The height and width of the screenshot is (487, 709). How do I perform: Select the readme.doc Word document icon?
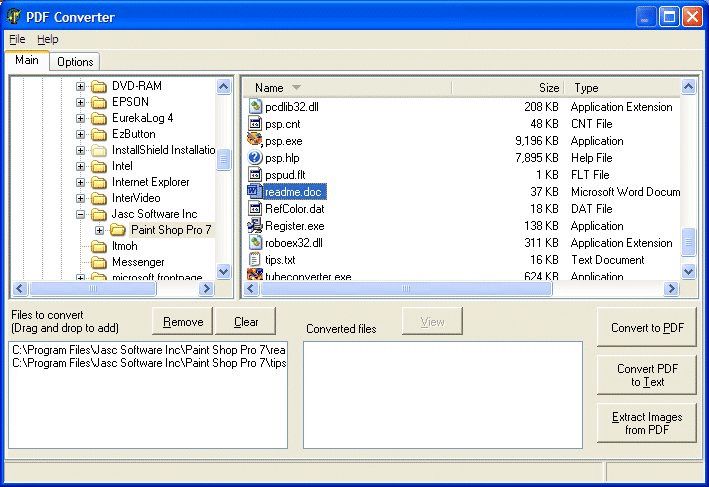[255, 192]
